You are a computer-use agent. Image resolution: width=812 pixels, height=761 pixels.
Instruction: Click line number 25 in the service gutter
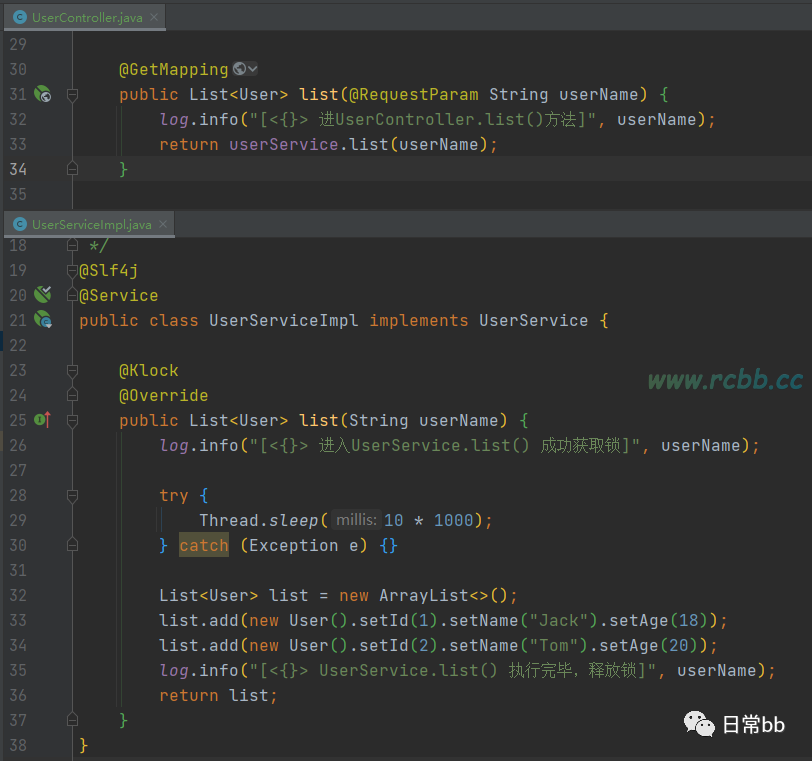coord(18,420)
